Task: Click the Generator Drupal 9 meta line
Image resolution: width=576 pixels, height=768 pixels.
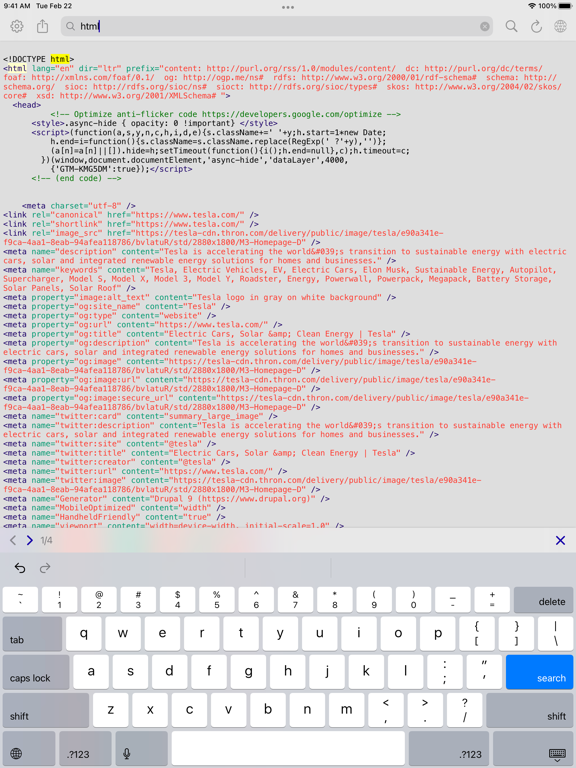Action: pos(166,499)
